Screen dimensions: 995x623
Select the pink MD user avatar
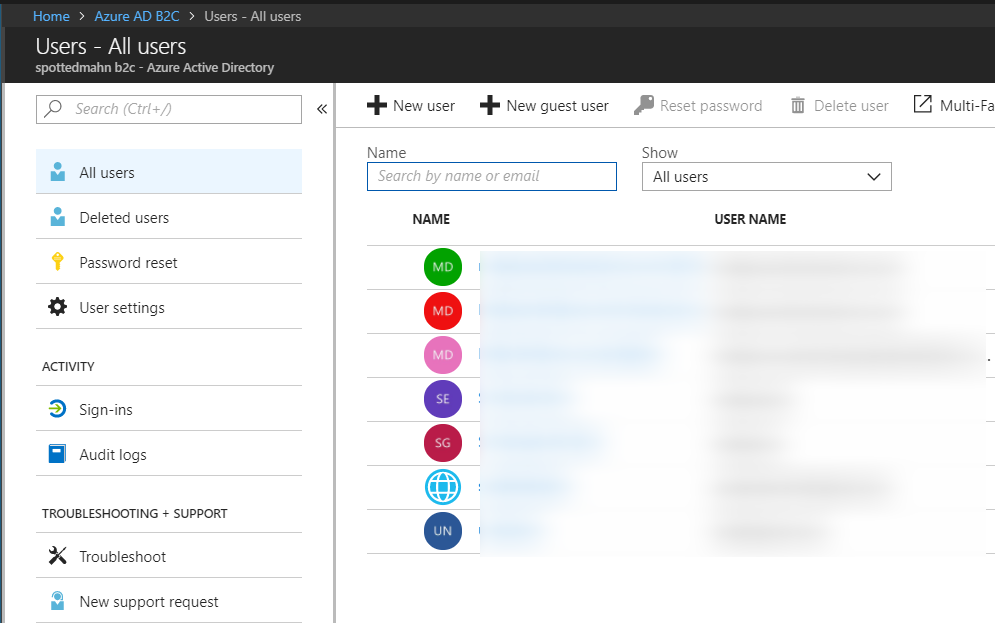(x=443, y=355)
